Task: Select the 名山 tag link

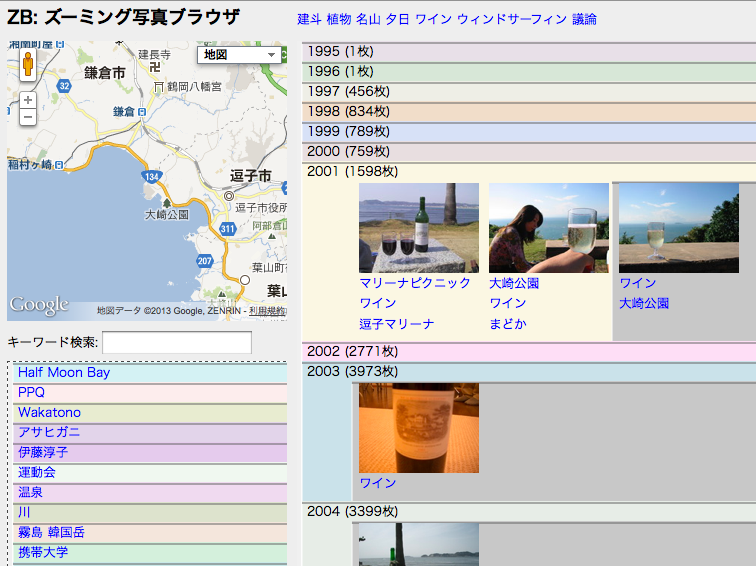Action: 368,19
